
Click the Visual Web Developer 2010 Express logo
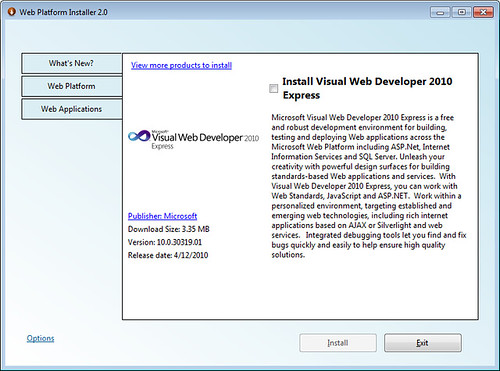pos(193,139)
